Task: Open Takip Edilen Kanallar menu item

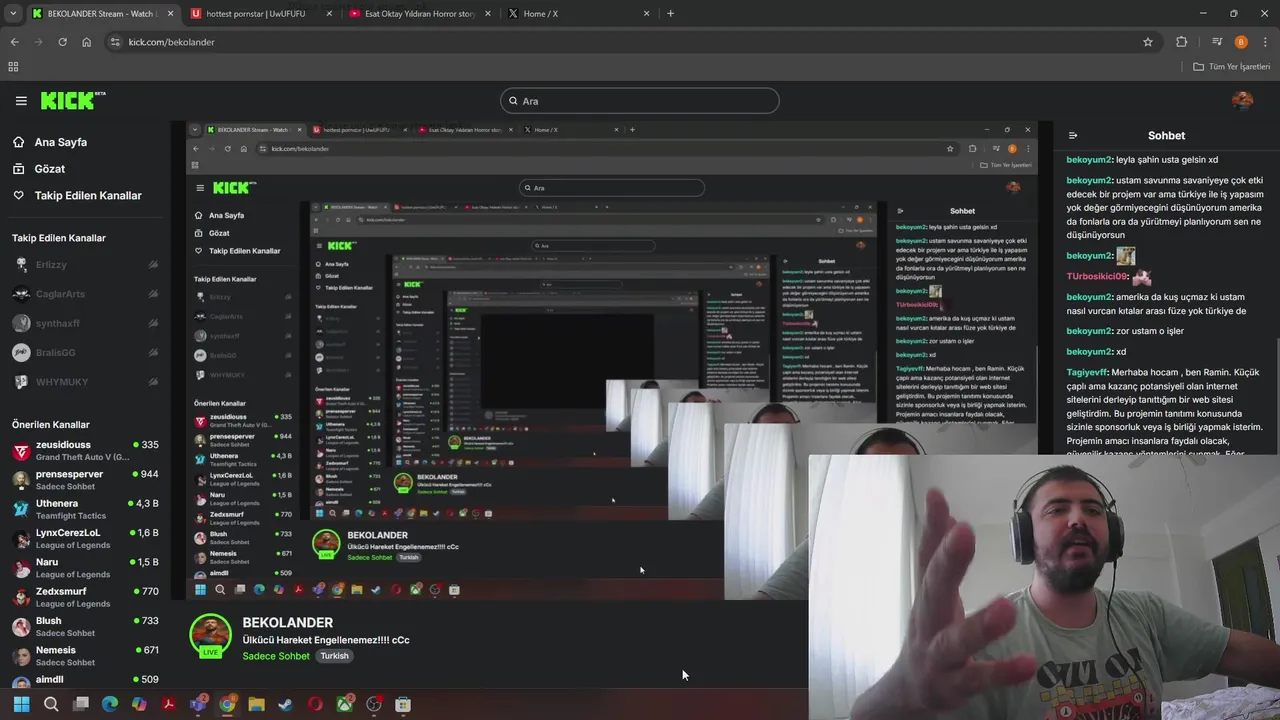Action: 88,195
